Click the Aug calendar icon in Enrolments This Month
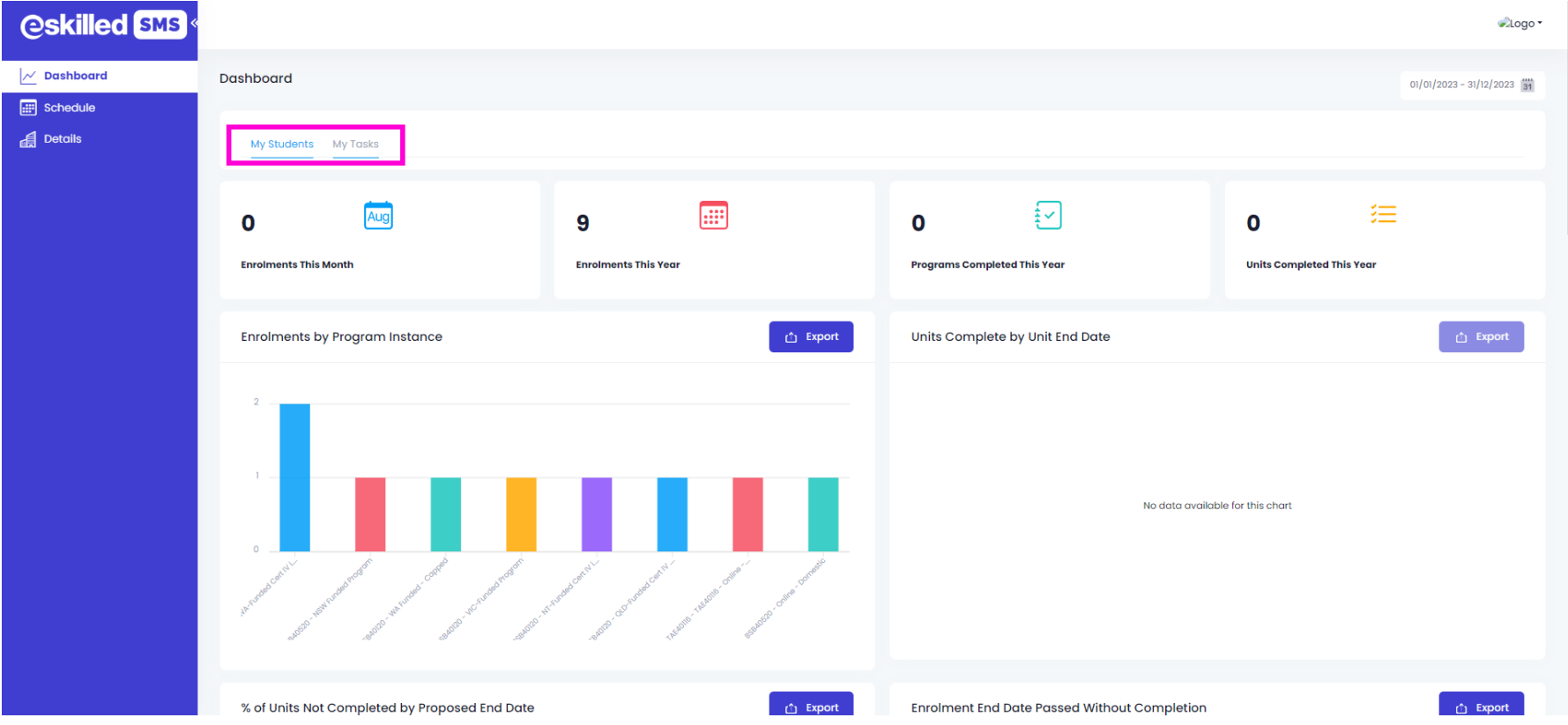This screenshot has height=725, width=1568. pos(378,216)
